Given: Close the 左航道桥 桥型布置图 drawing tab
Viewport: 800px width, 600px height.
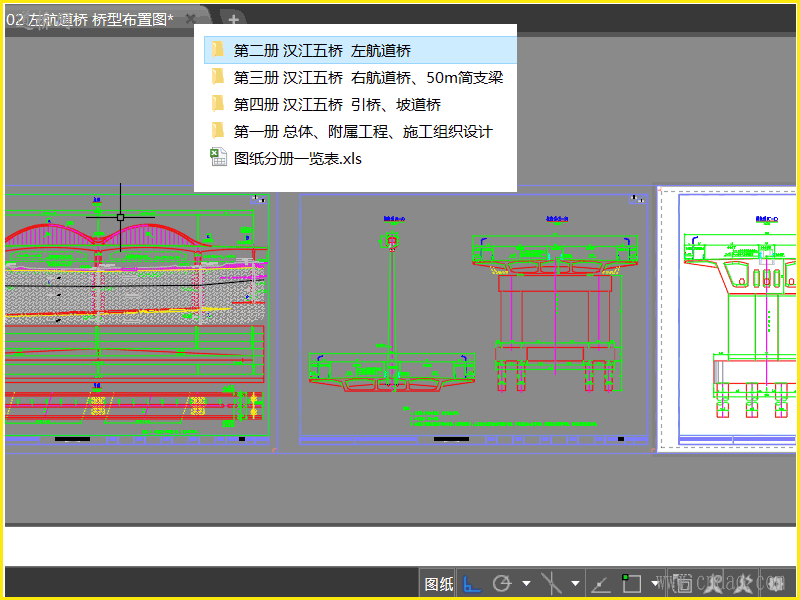Looking at the screenshot, I should point(191,19).
